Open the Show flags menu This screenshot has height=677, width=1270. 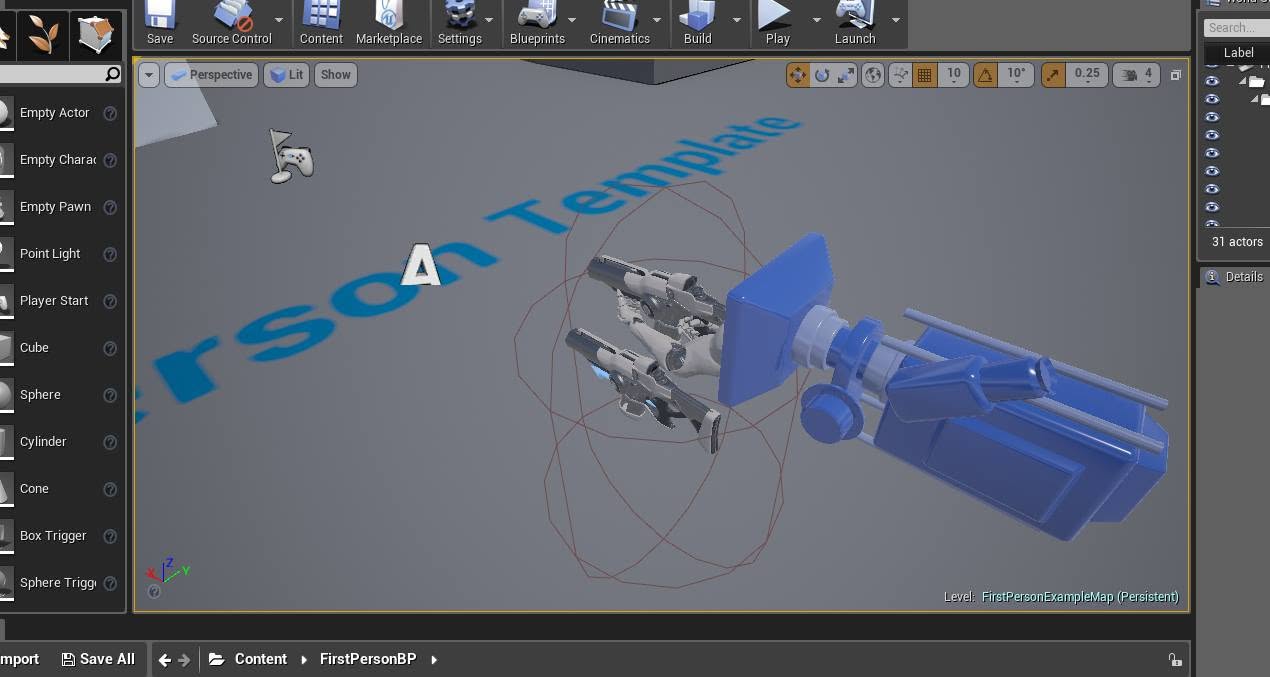(x=336, y=75)
